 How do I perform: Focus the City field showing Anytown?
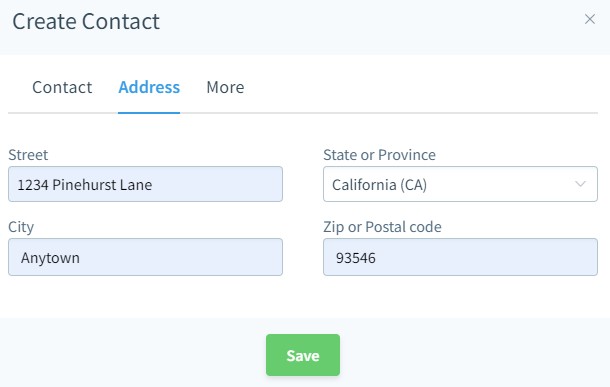145,257
